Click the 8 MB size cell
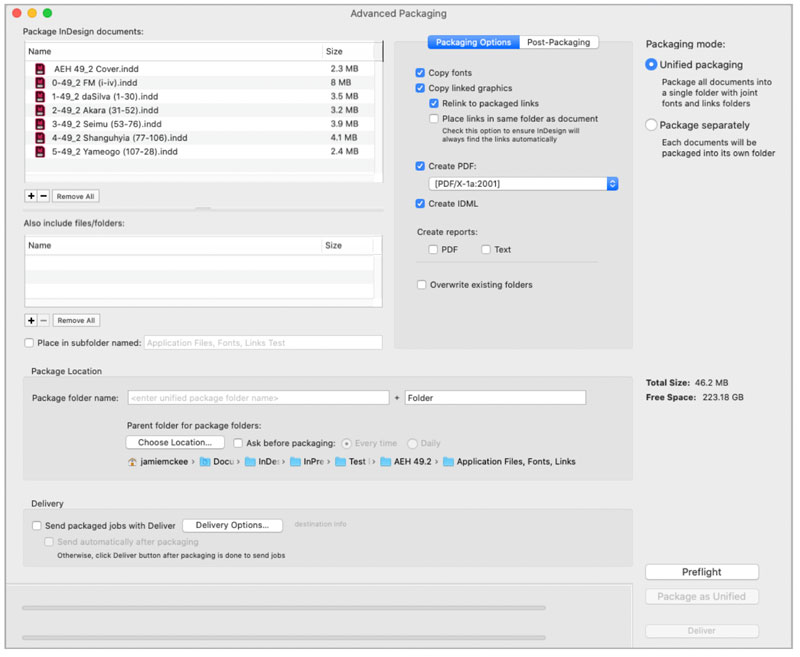800x657 pixels. coord(341,83)
